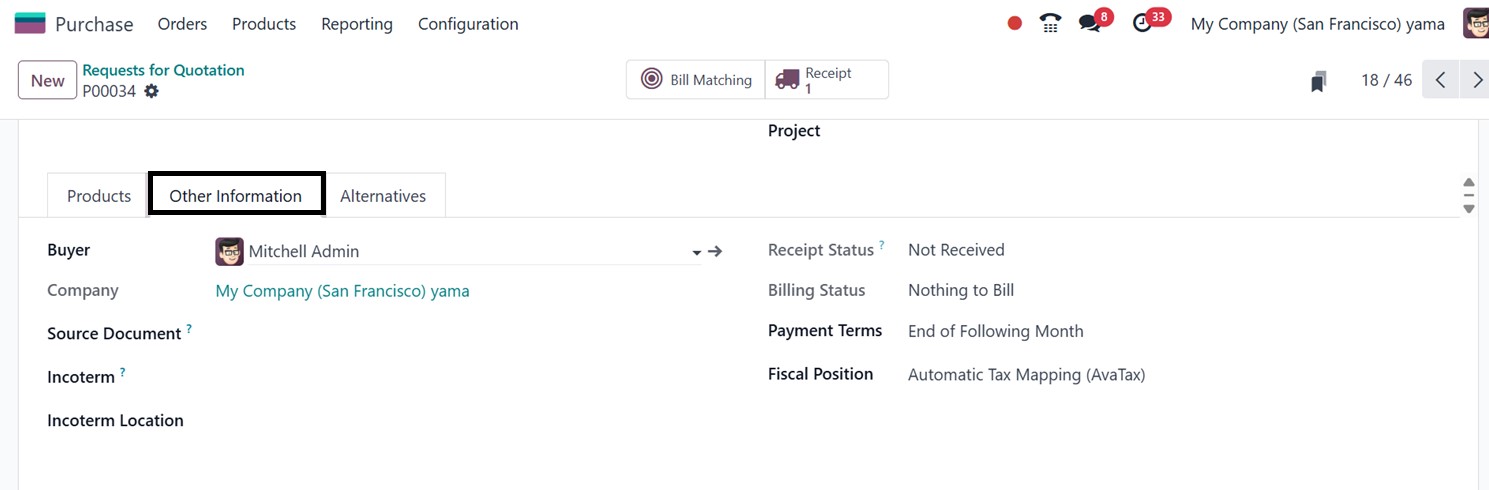Open the Reporting menu
The image size is (1489, 490).
[357, 24]
